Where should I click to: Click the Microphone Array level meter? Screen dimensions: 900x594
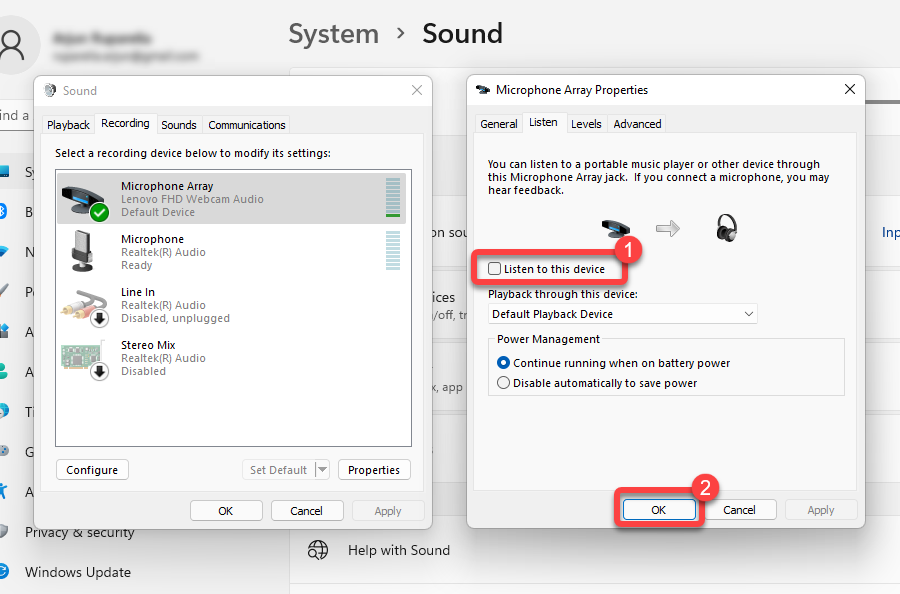pos(393,197)
